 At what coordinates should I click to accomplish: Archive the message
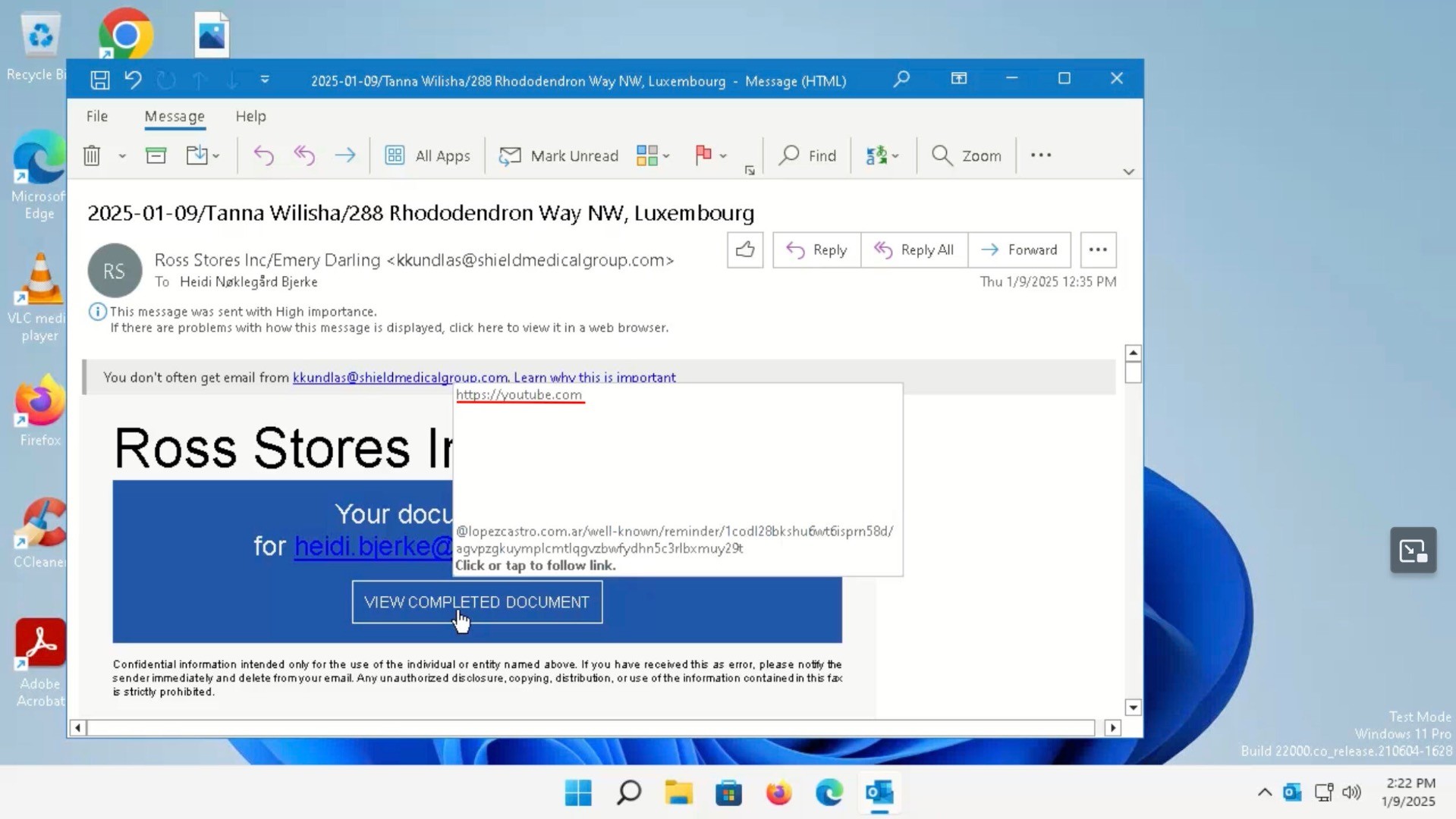(156, 155)
